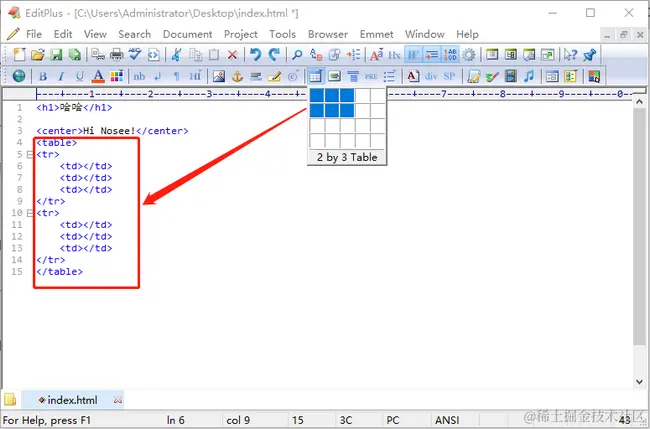Insert a span tag with the SP icon

450,76
